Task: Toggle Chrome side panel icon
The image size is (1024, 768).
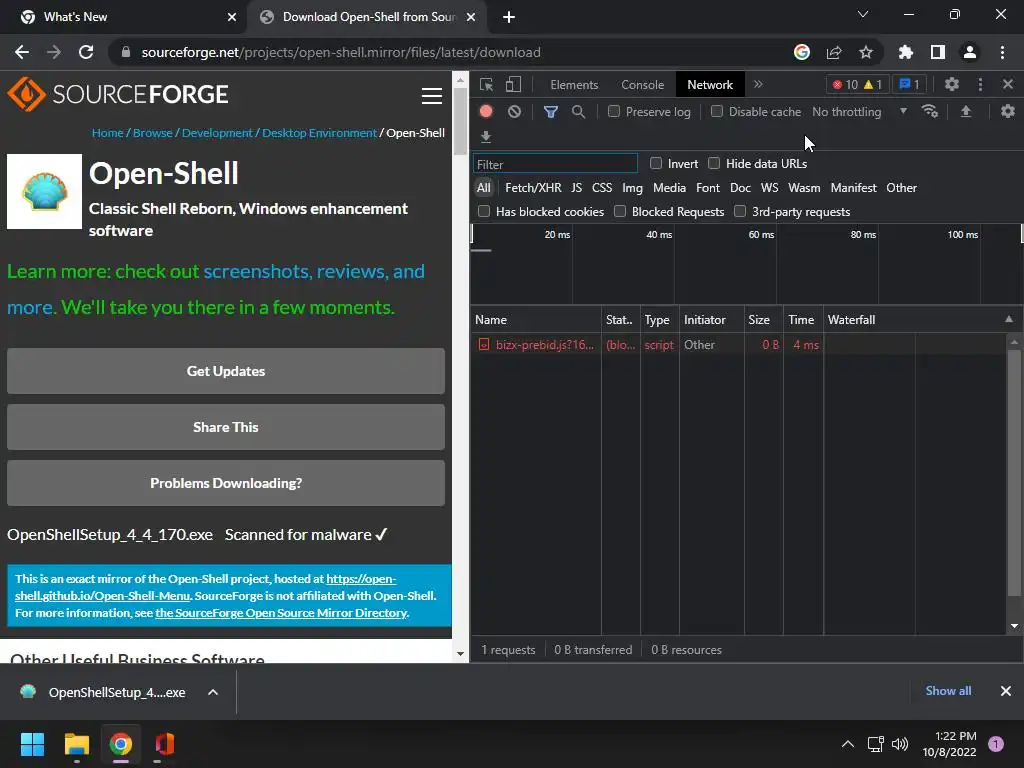Action: (938, 52)
